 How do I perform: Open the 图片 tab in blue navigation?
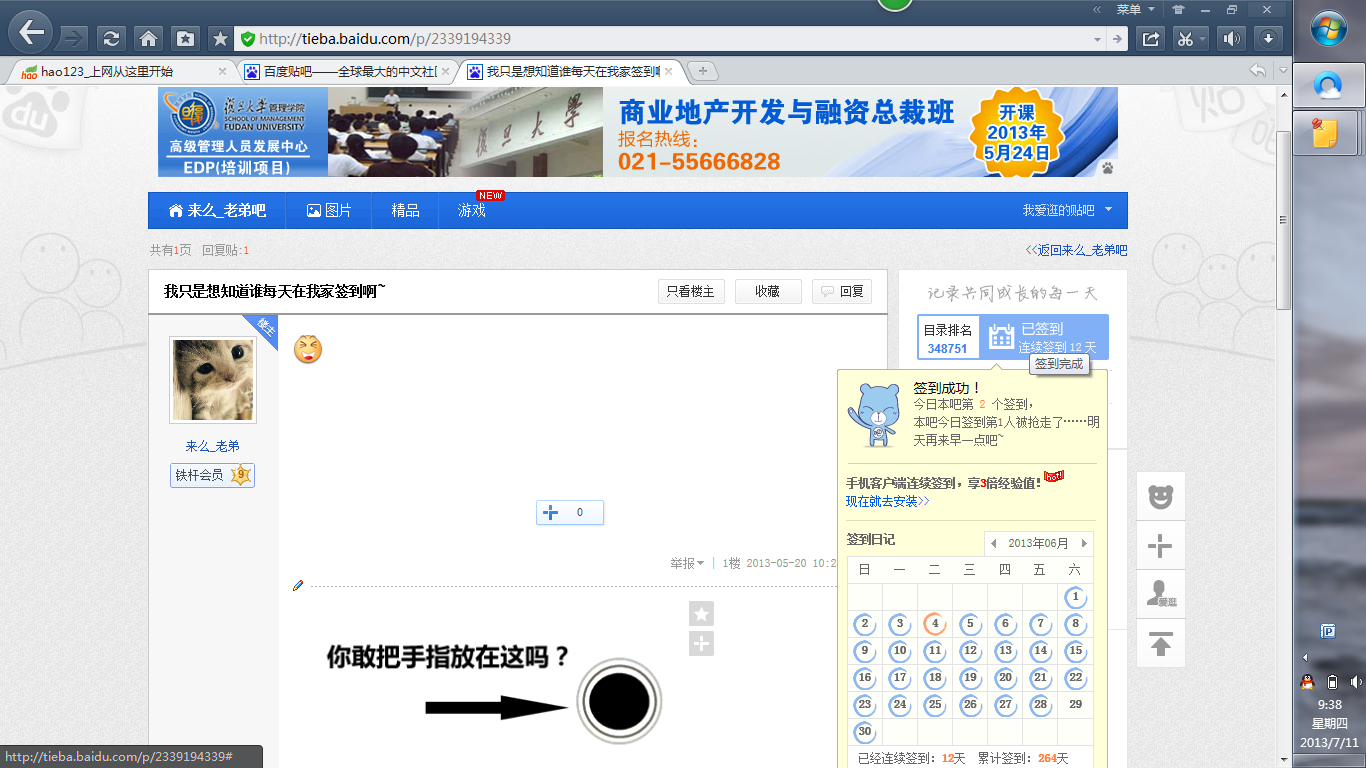coord(329,211)
